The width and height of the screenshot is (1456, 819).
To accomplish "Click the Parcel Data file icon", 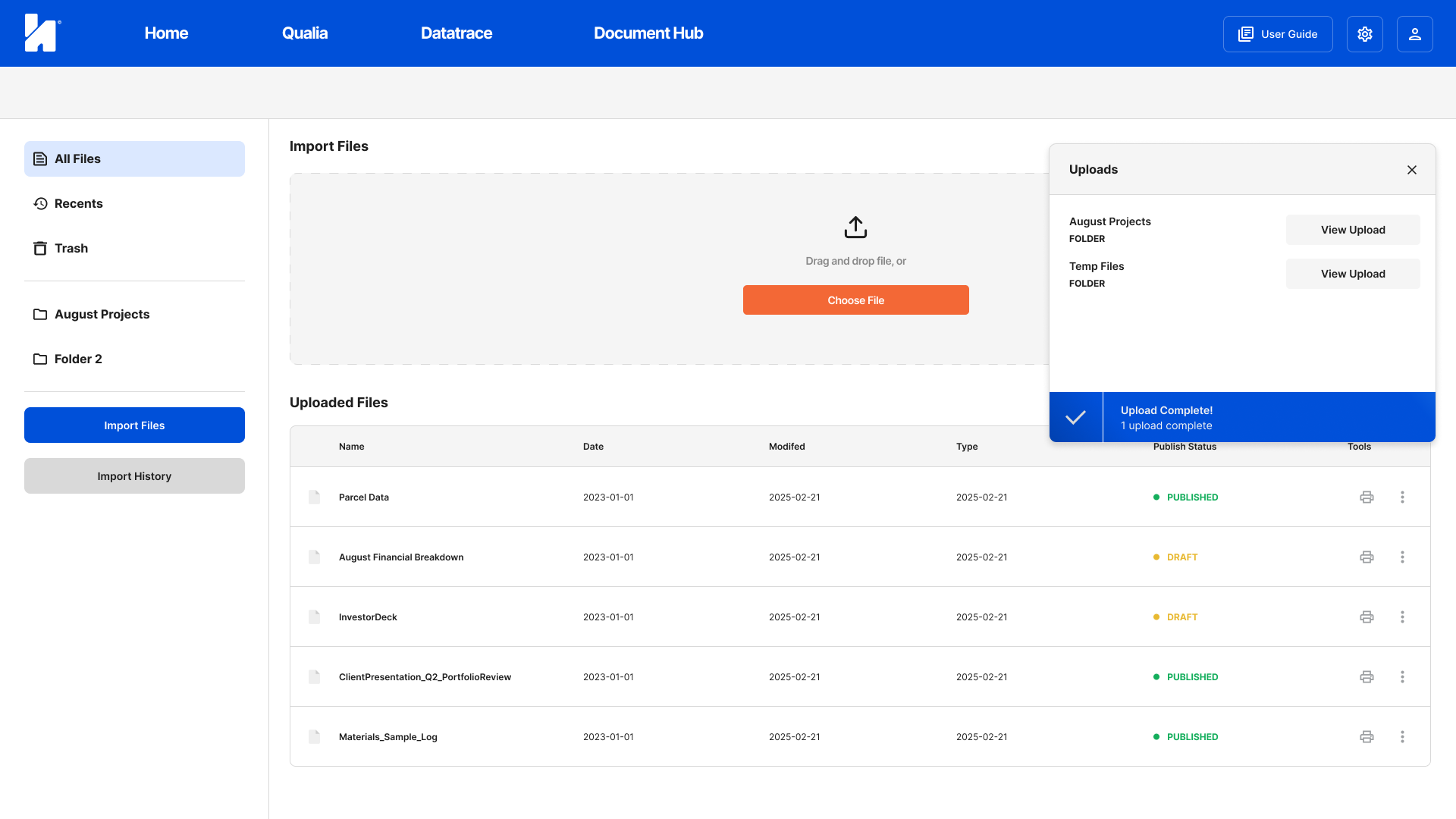I will [x=314, y=497].
